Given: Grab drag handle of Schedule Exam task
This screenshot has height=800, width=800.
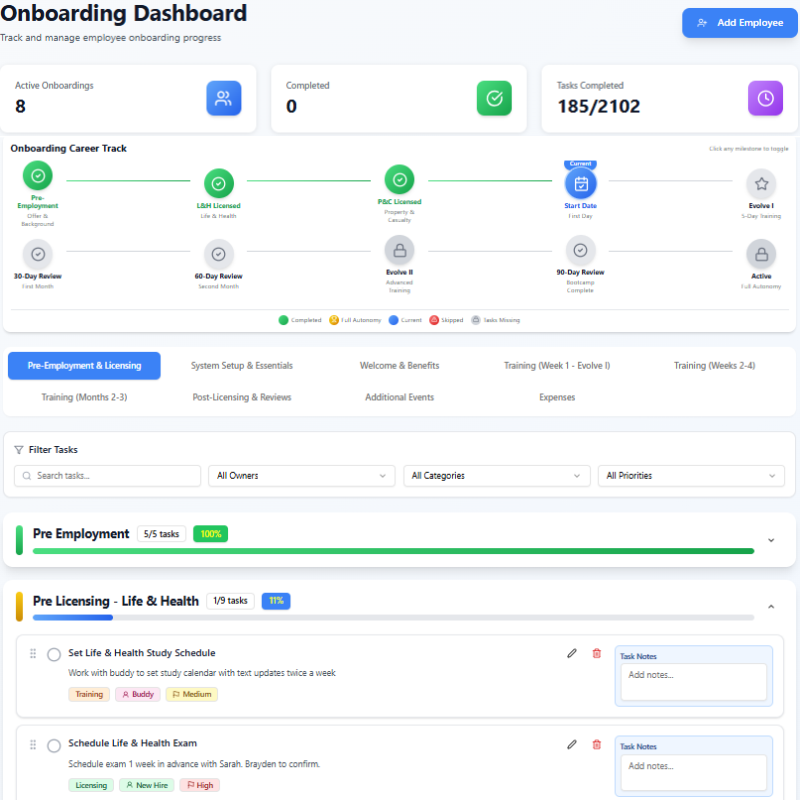Looking at the screenshot, I should pyautogui.click(x=33, y=744).
